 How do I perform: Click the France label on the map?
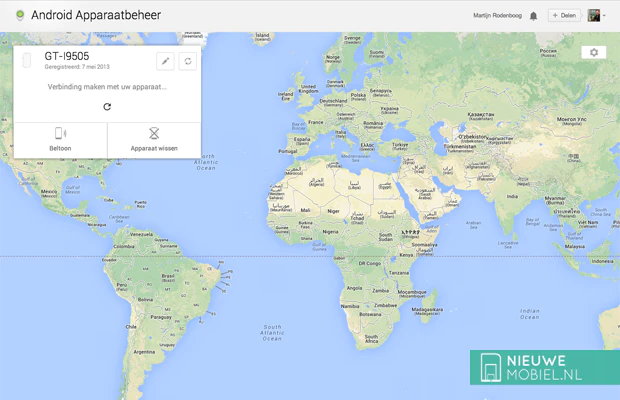pos(316,122)
